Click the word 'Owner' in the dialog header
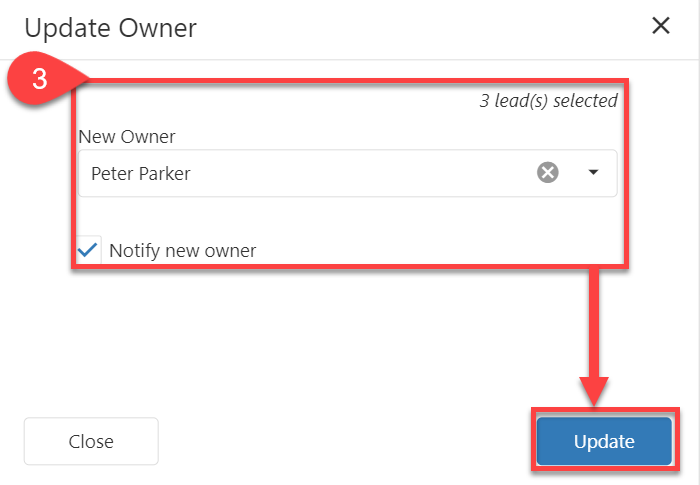This screenshot has width=700, height=485. (x=156, y=28)
